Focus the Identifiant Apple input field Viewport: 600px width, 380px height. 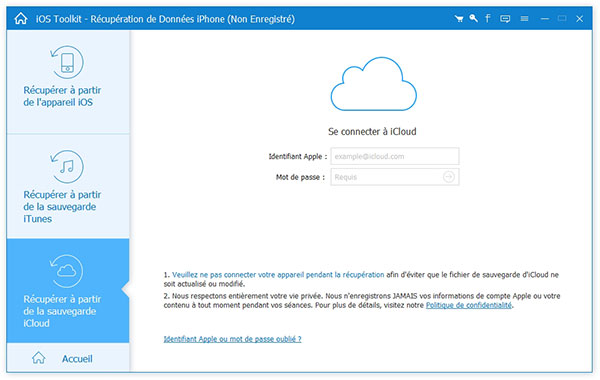[x=395, y=156]
